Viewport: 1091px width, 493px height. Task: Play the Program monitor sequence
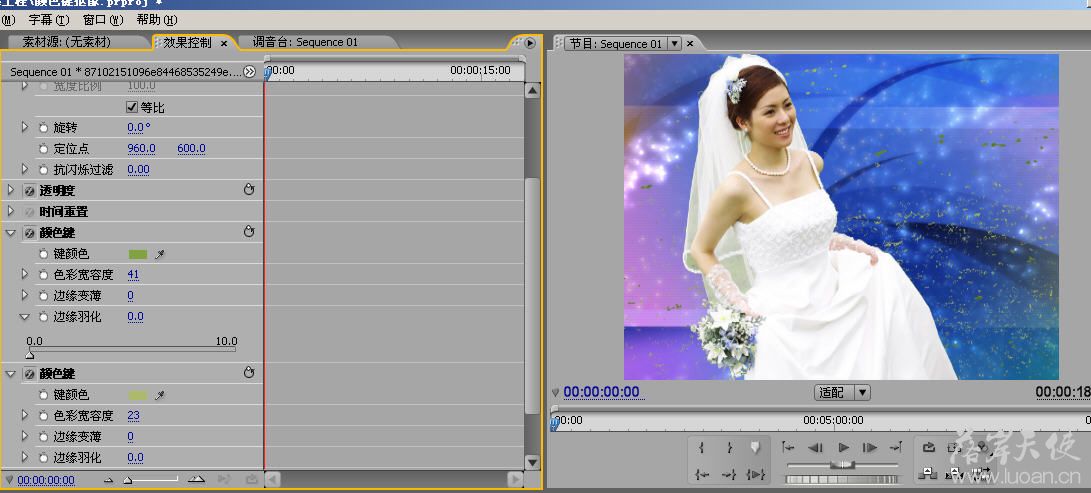pos(843,447)
